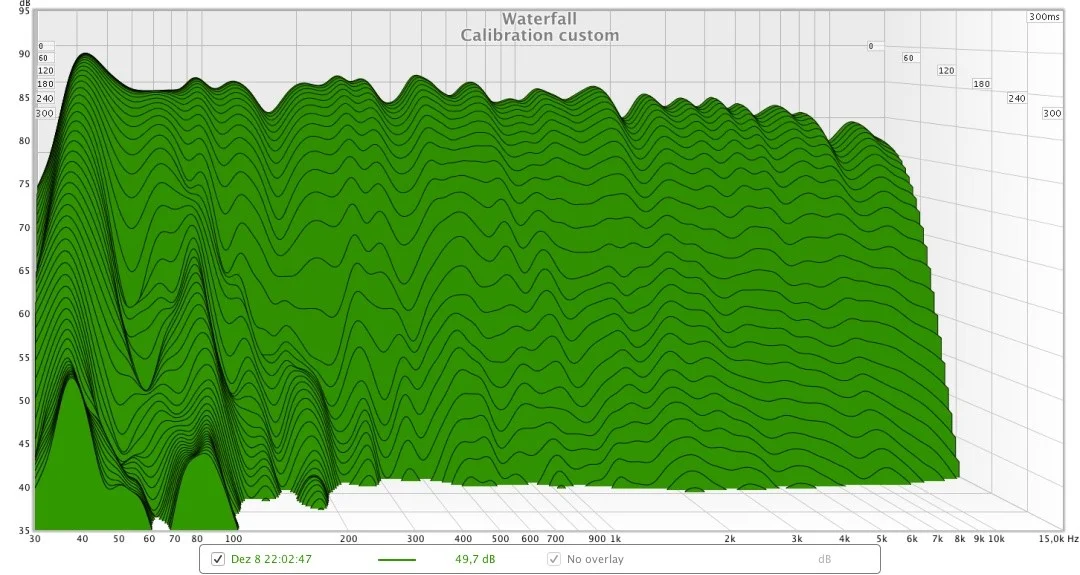Click the 100 Hz frequency axis label
Image resolution: width=1080 pixels, height=575 pixels.
click(233, 539)
